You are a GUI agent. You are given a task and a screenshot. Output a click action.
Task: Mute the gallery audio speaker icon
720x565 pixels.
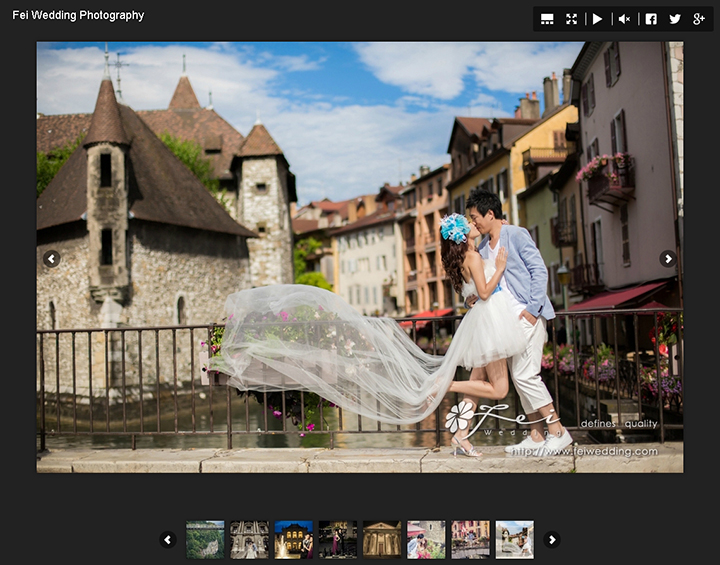624,19
